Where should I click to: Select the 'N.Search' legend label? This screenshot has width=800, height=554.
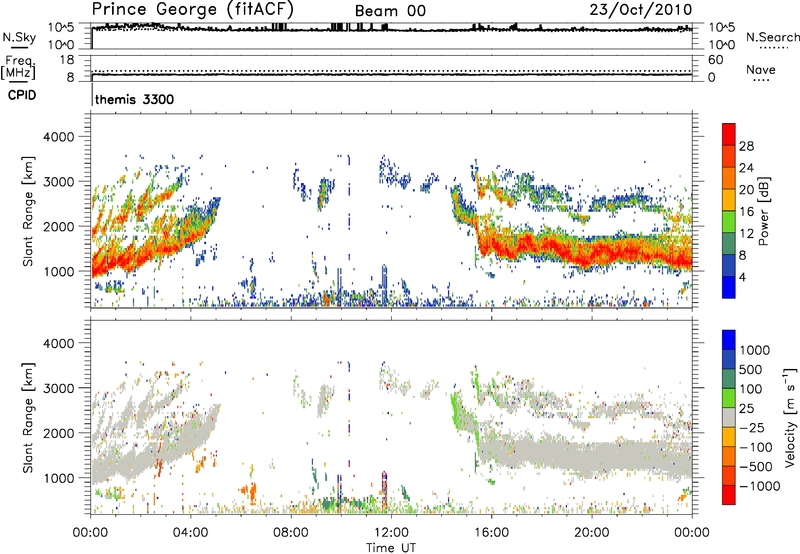[773, 37]
